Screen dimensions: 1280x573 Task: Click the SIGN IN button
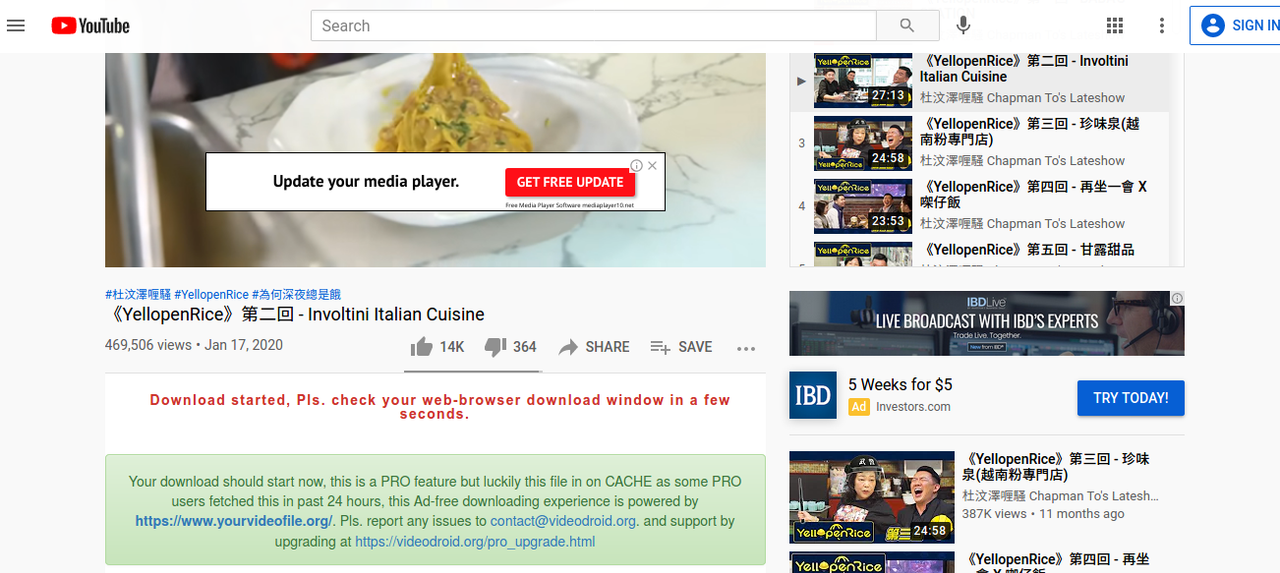point(1236,26)
